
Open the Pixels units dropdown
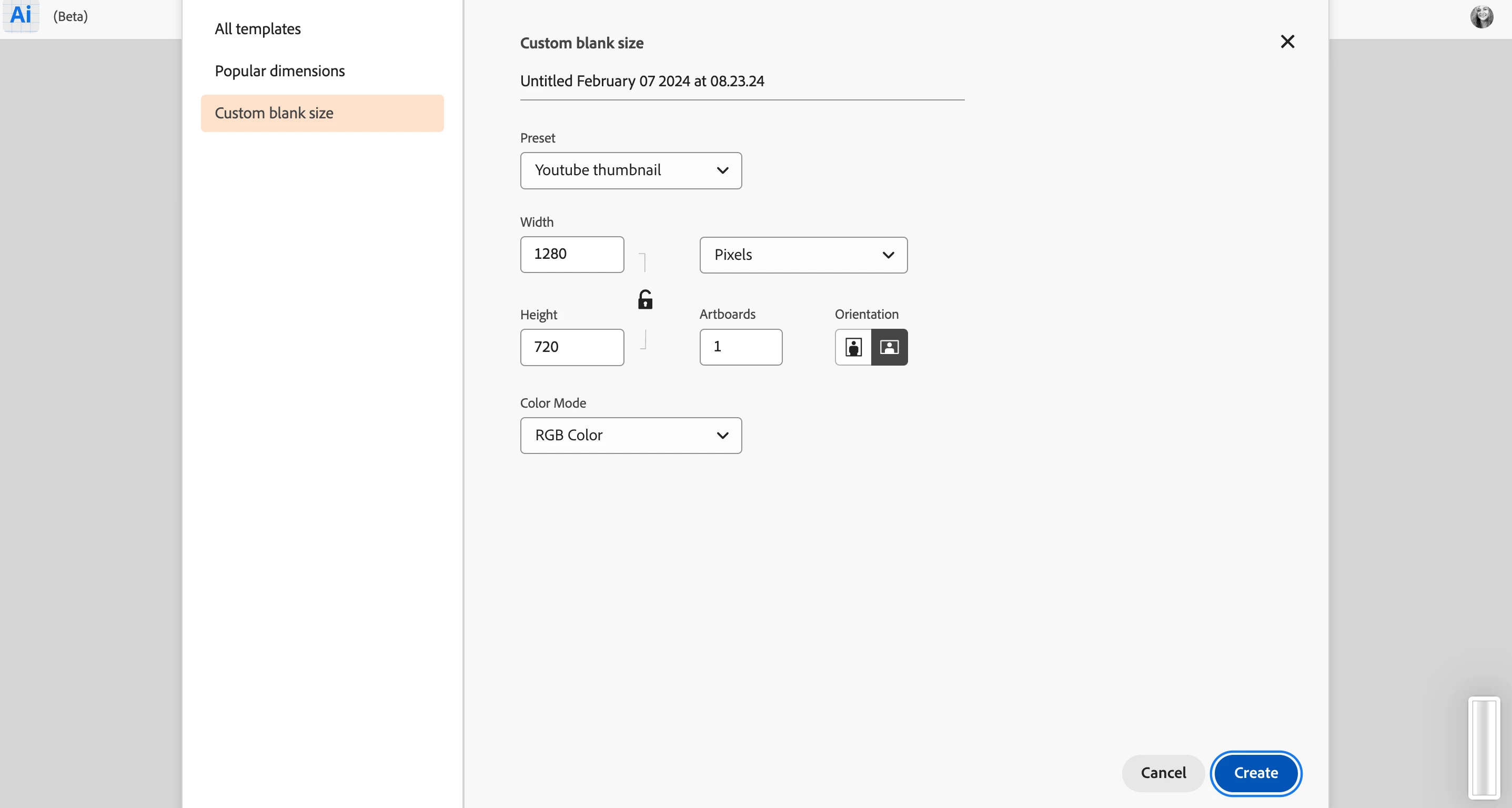[803, 255]
